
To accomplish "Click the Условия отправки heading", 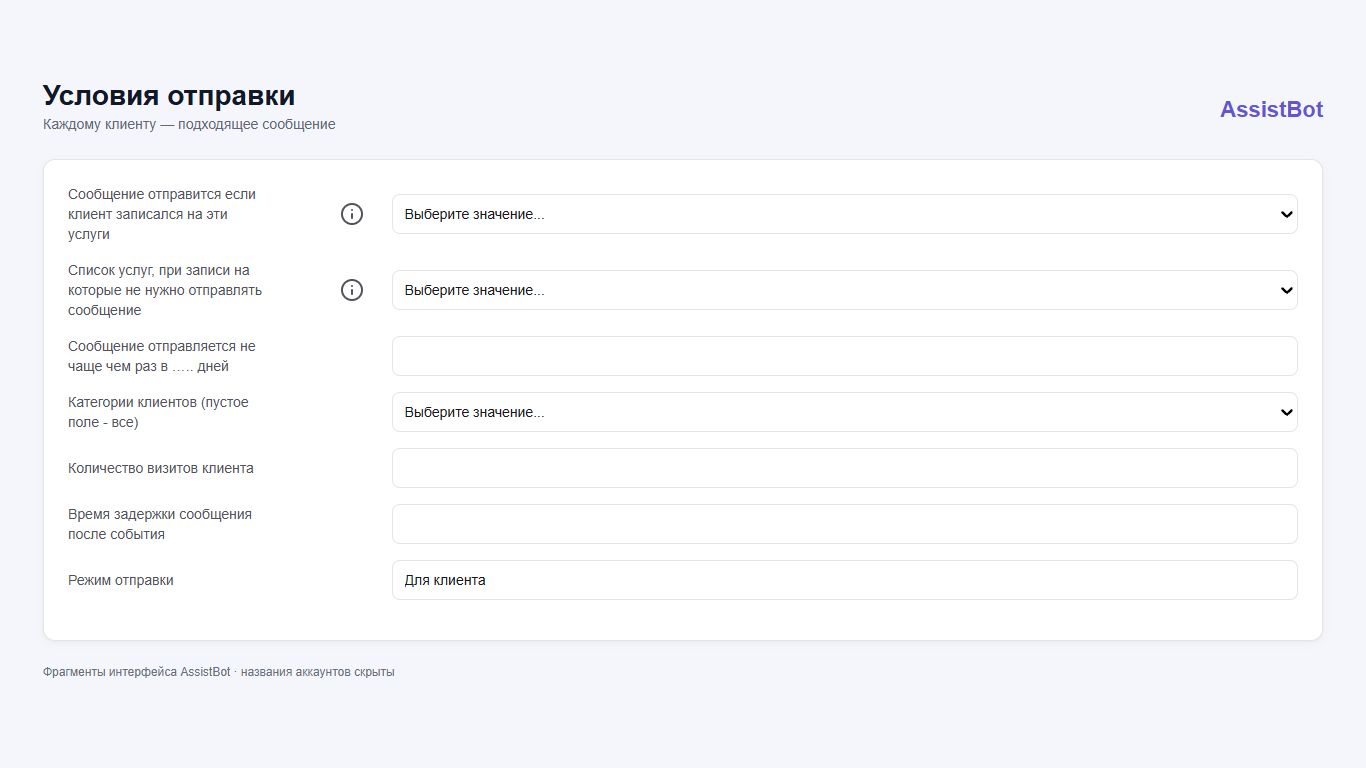I will click(169, 96).
